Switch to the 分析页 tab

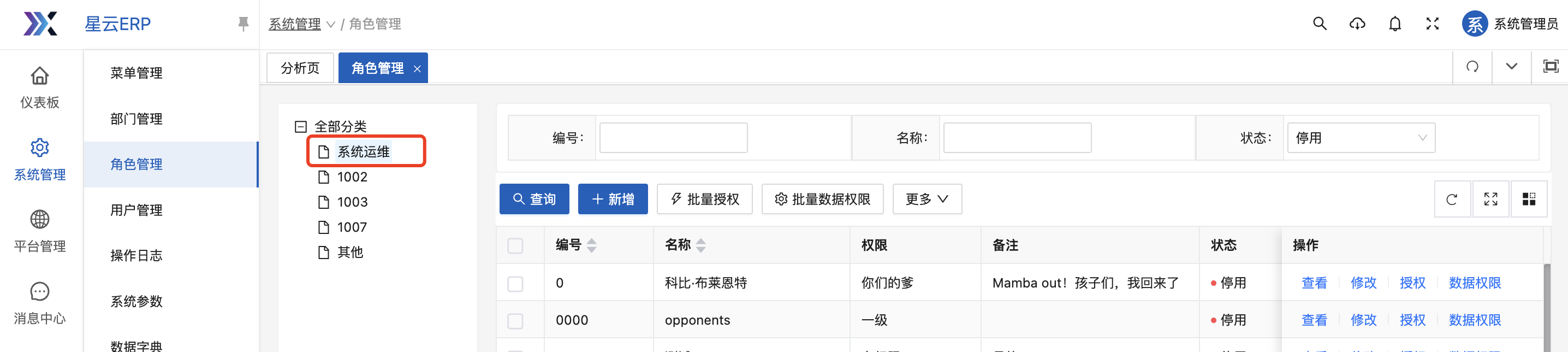(300, 68)
